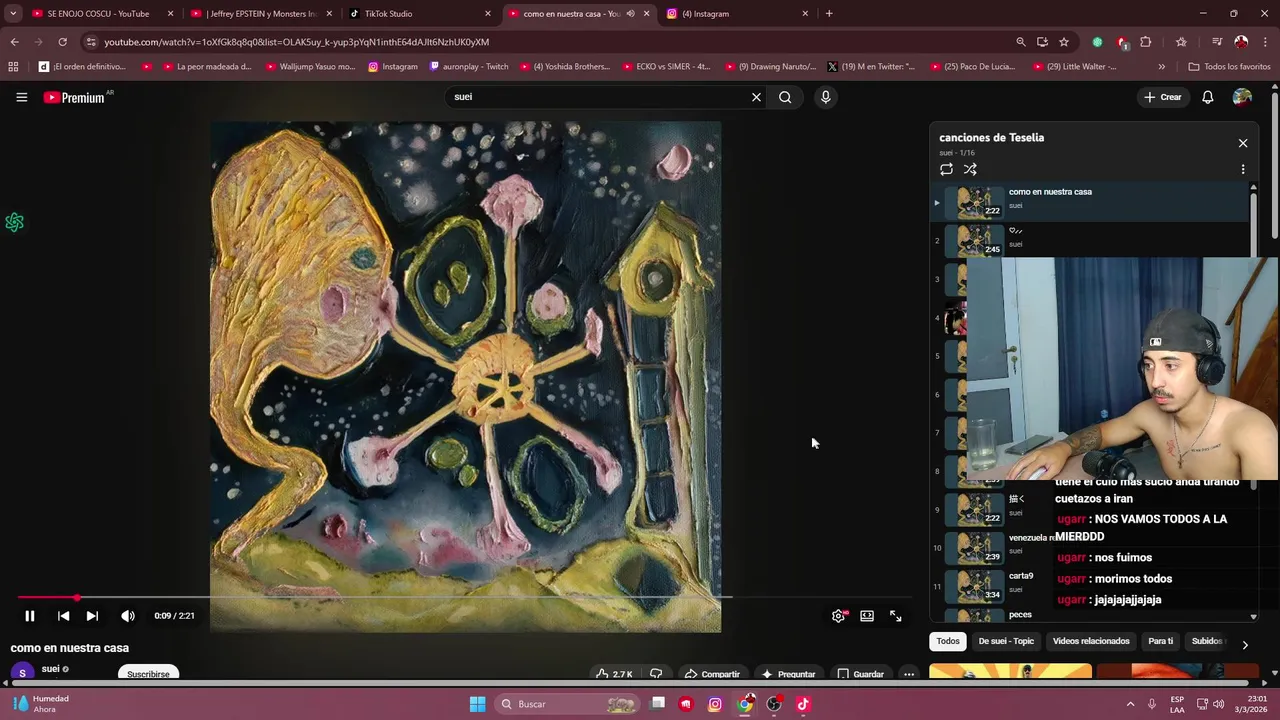The image size is (1280, 720).
Task: Click the video progress bar scrubber
Action: click(x=77, y=598)
